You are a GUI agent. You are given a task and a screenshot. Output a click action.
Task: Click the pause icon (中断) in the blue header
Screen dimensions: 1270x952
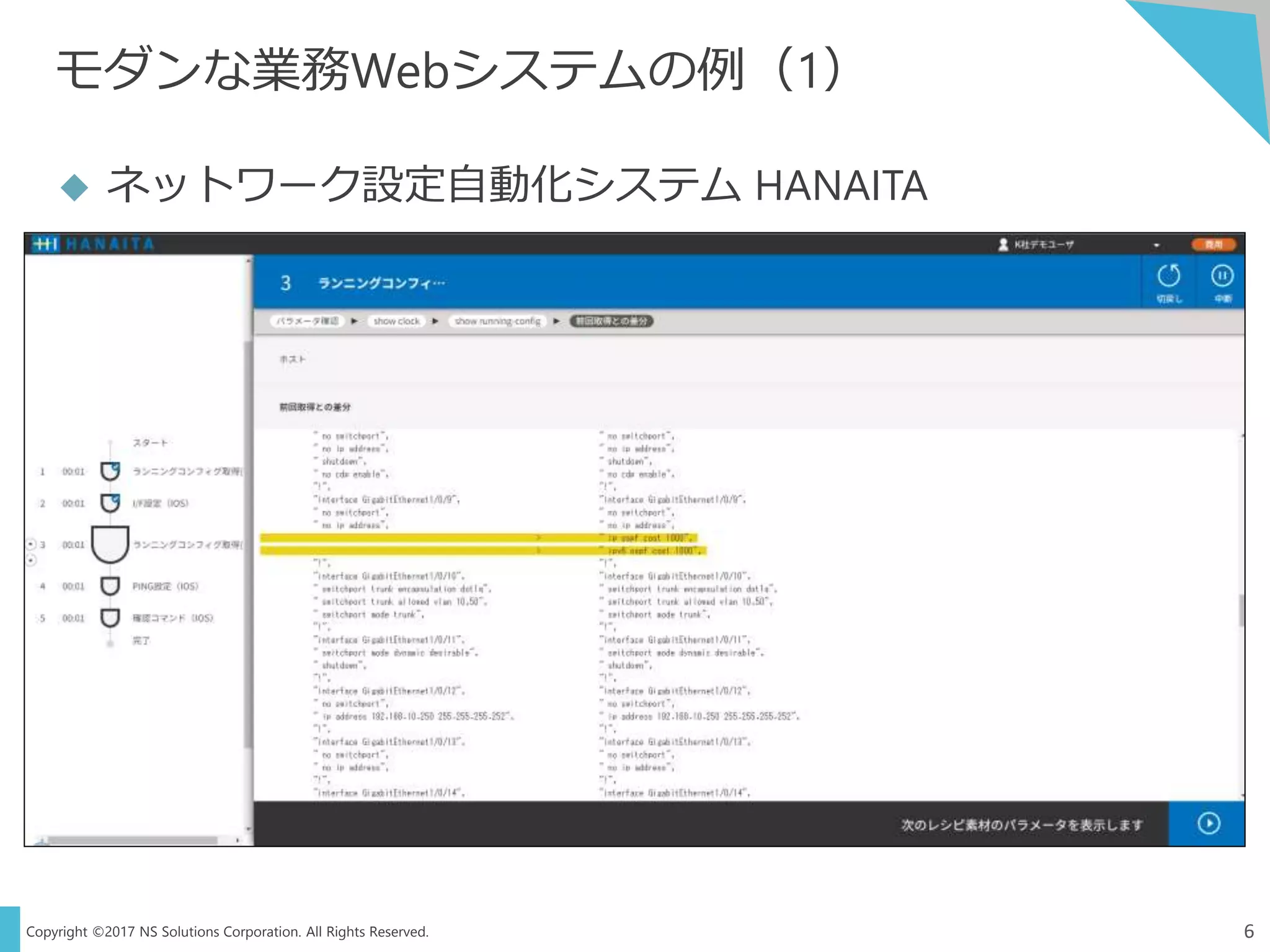(x=1222, y=276)
